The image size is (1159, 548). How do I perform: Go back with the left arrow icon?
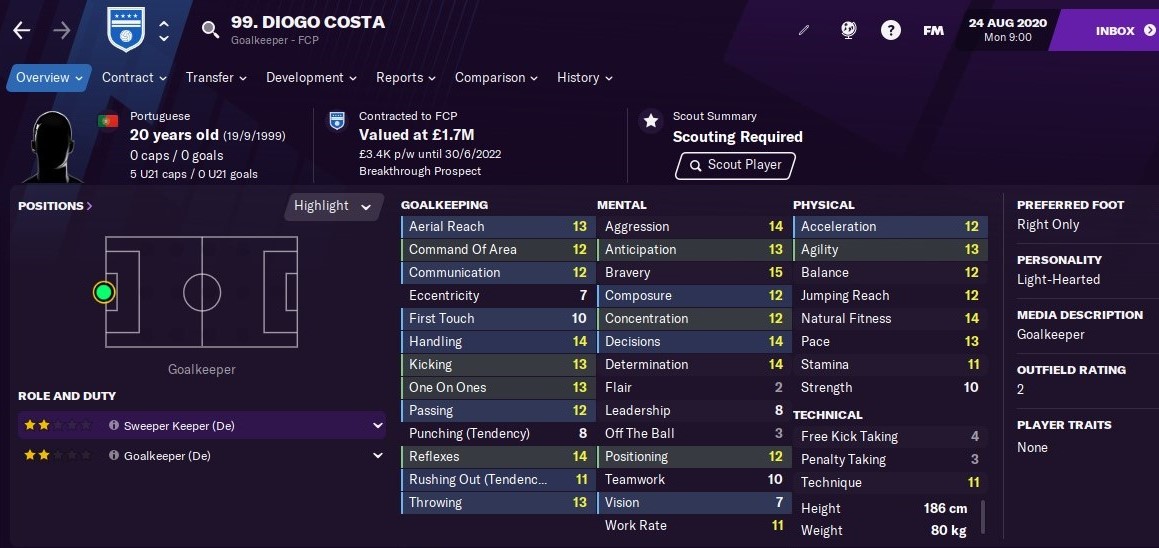point(21,30)
